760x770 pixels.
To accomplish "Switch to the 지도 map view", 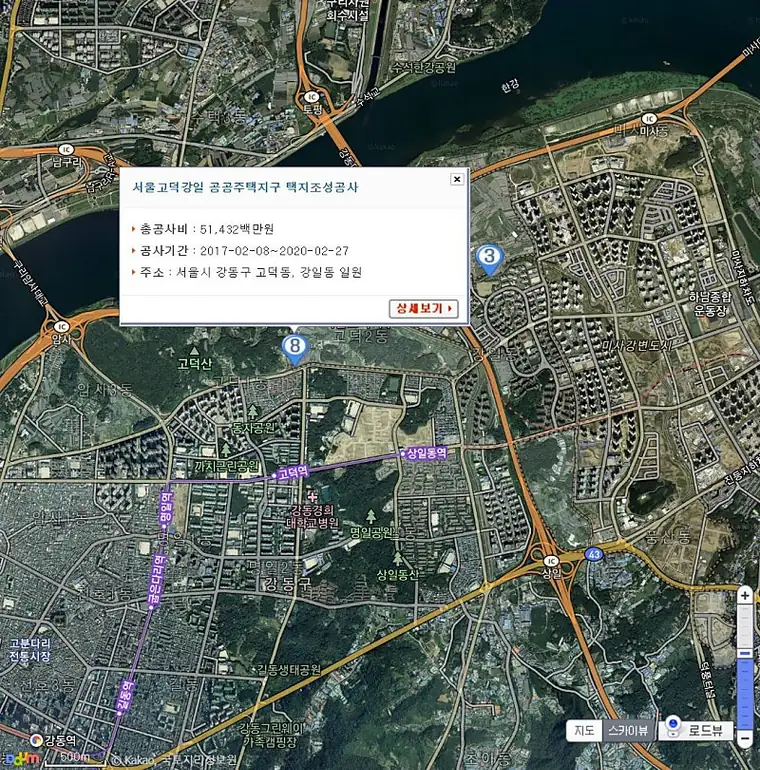I will point(584,730).
